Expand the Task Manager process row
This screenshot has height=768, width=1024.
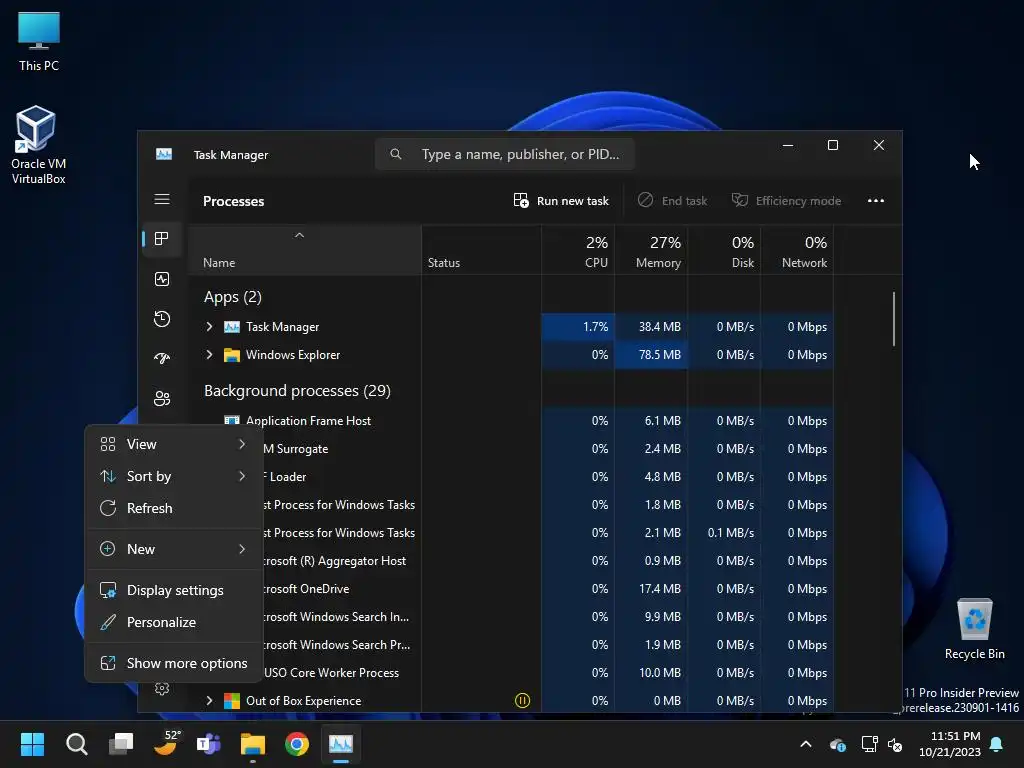point(210,327)
